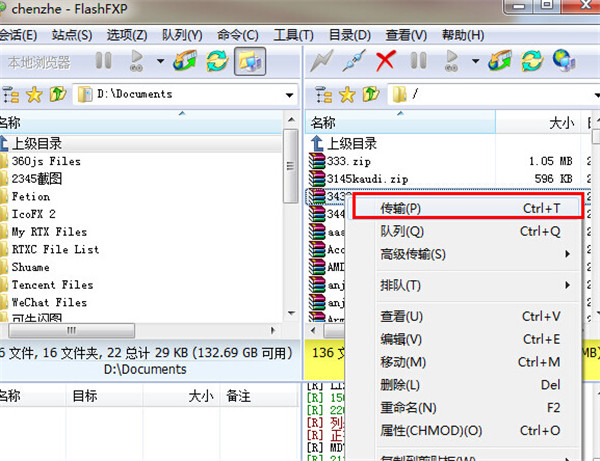Click the disconnect plug icon

pos(353,61)
